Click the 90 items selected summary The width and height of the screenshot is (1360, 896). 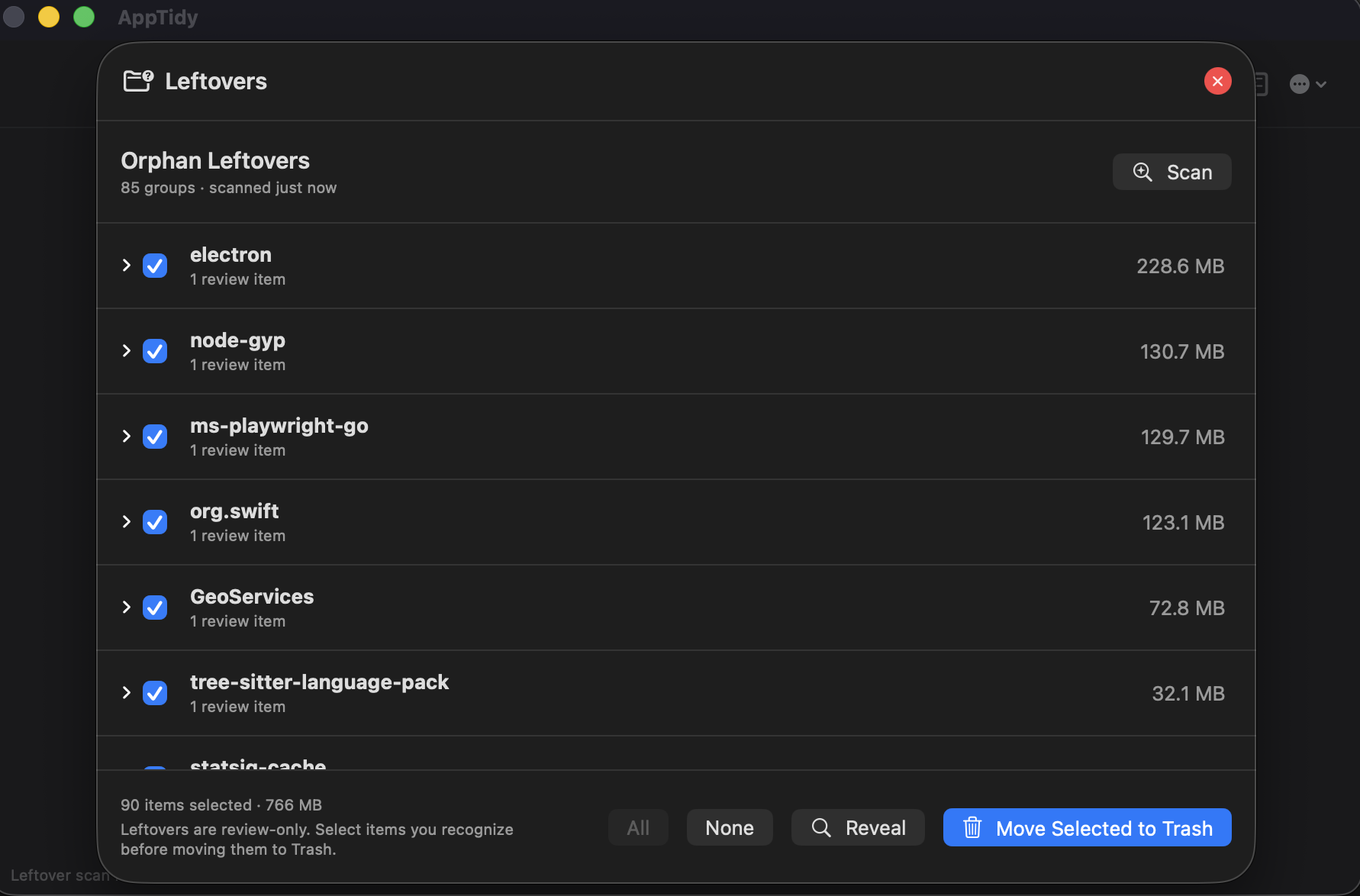click(x=221, y=805)
